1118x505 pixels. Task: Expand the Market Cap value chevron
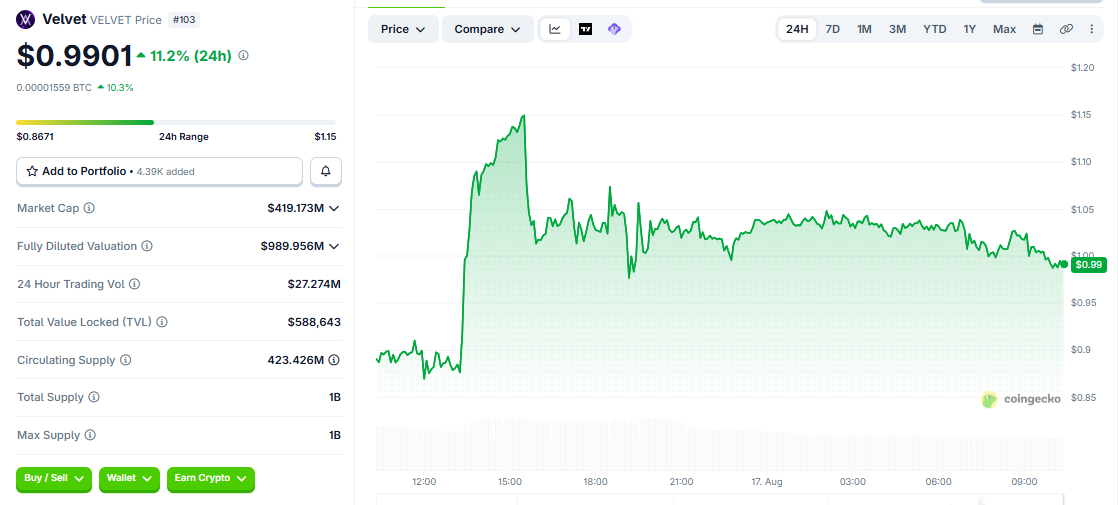[334, 208]
